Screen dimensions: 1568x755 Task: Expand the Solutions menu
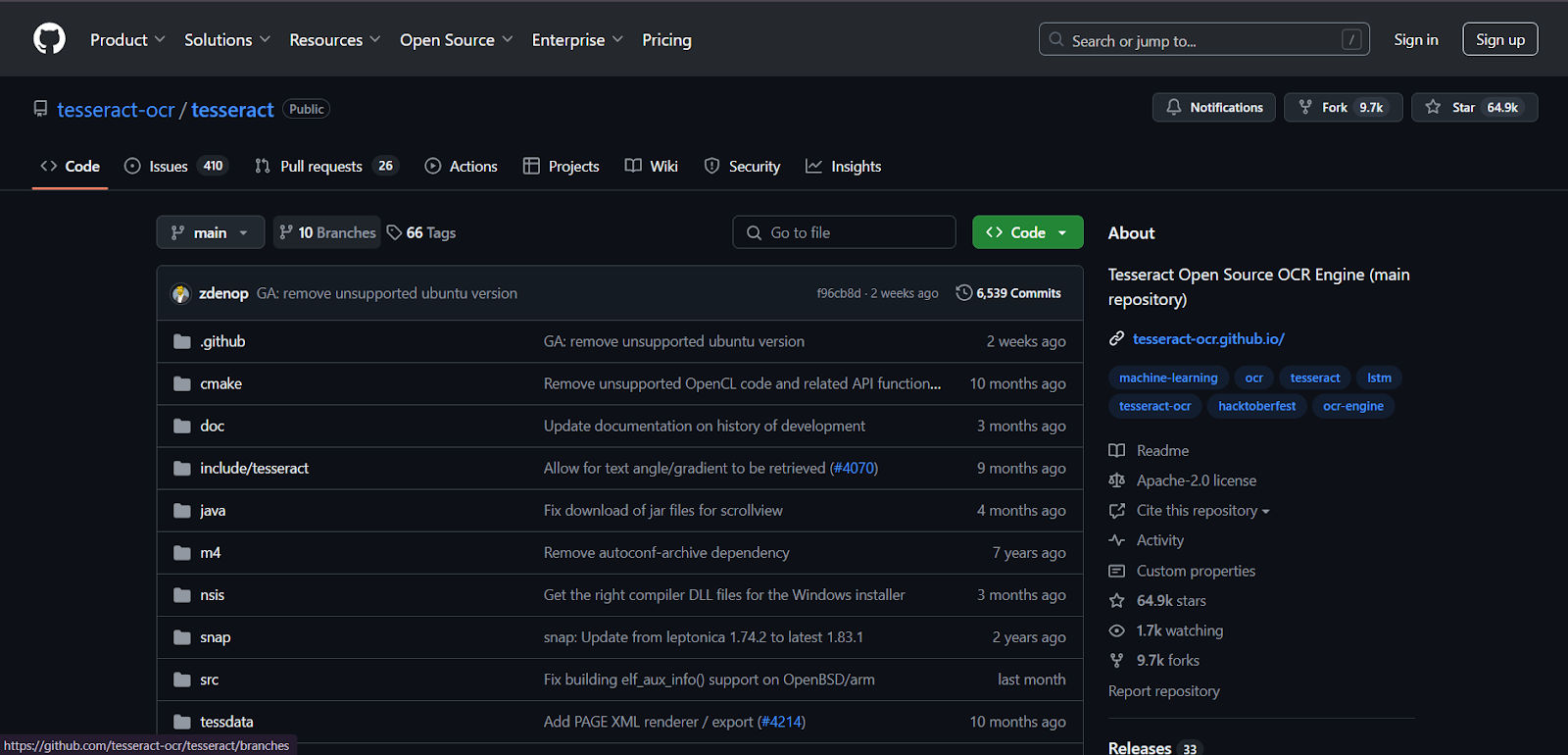point(227,40)
